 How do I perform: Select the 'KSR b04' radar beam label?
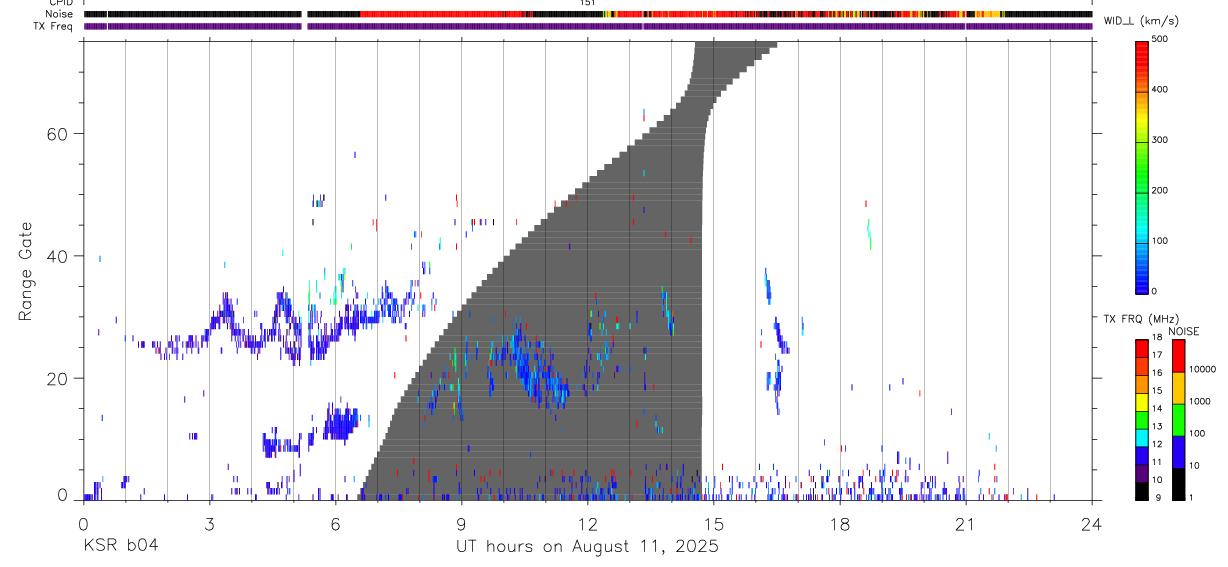[x=120, y=546]
